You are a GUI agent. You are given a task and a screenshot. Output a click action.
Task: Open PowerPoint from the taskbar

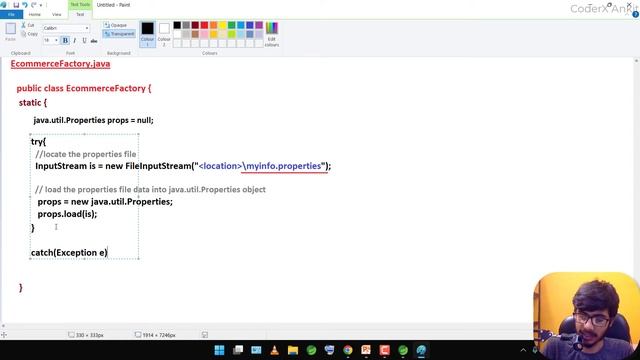[366, 350]
